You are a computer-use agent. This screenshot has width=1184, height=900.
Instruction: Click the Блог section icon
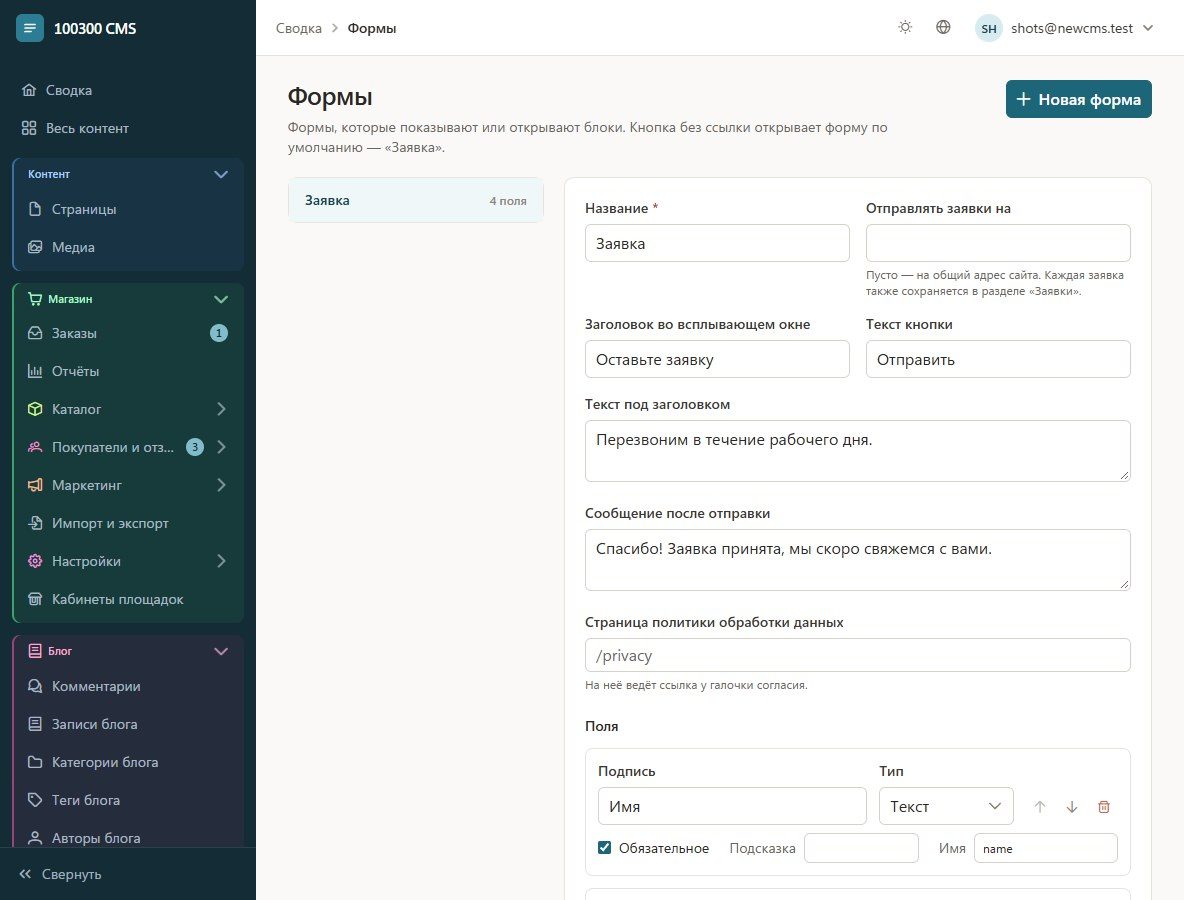[35, 651]
